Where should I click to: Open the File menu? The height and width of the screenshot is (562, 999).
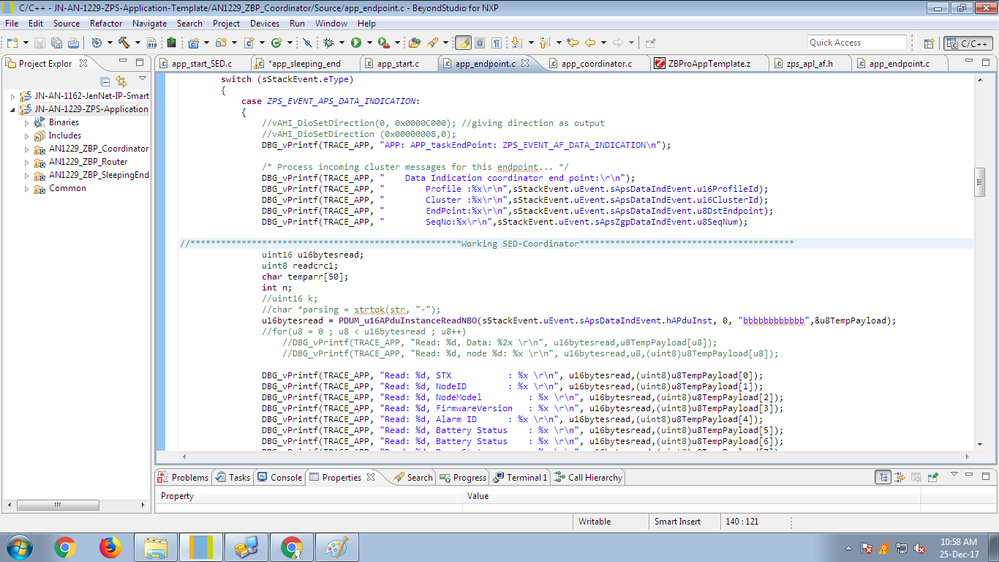11,24
